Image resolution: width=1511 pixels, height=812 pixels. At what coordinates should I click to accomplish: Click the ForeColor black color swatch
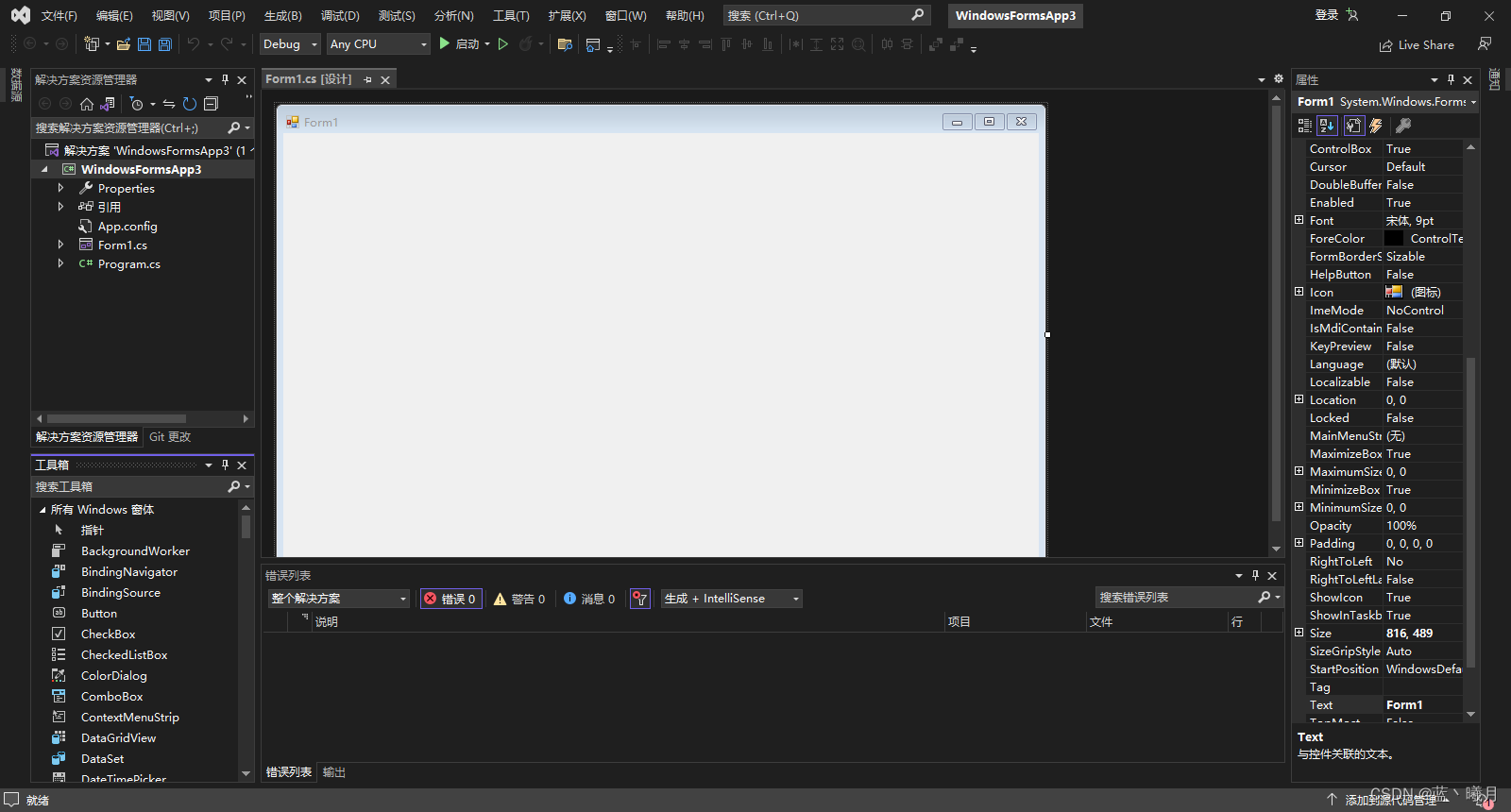pos(1394,239)
